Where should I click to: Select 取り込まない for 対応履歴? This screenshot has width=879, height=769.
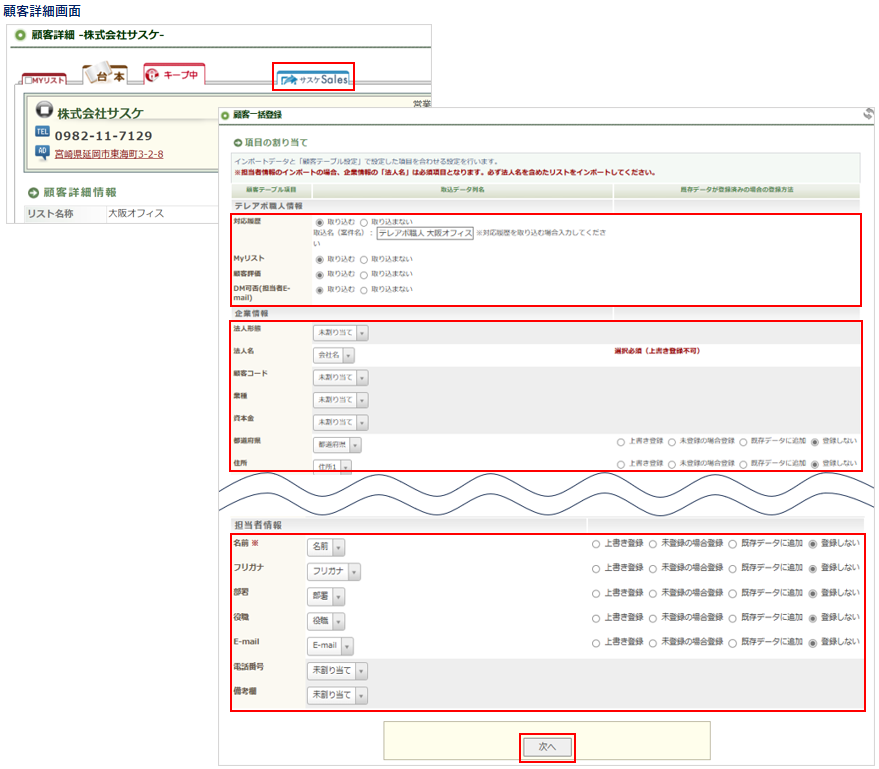tap(364, 223)
